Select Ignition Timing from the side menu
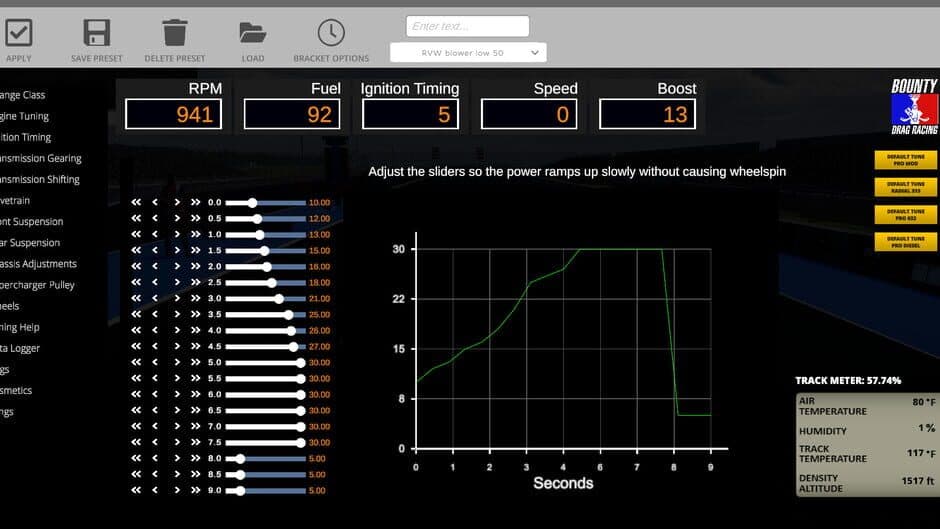940x529 pixels. [26, 137]
